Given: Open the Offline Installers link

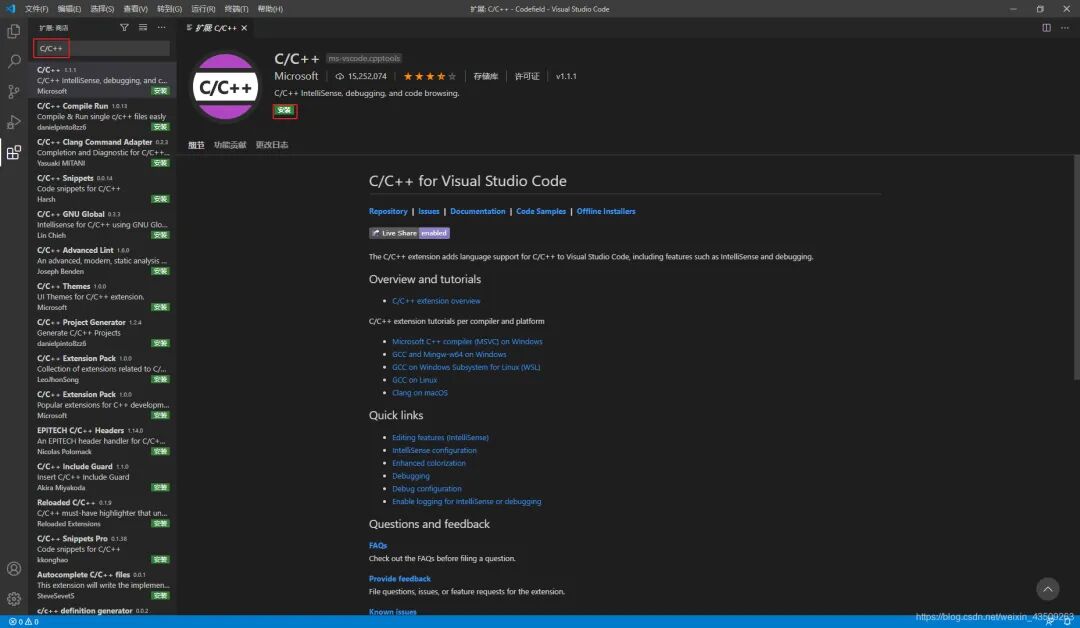Looking at the screenshot, I should (606, 211).
